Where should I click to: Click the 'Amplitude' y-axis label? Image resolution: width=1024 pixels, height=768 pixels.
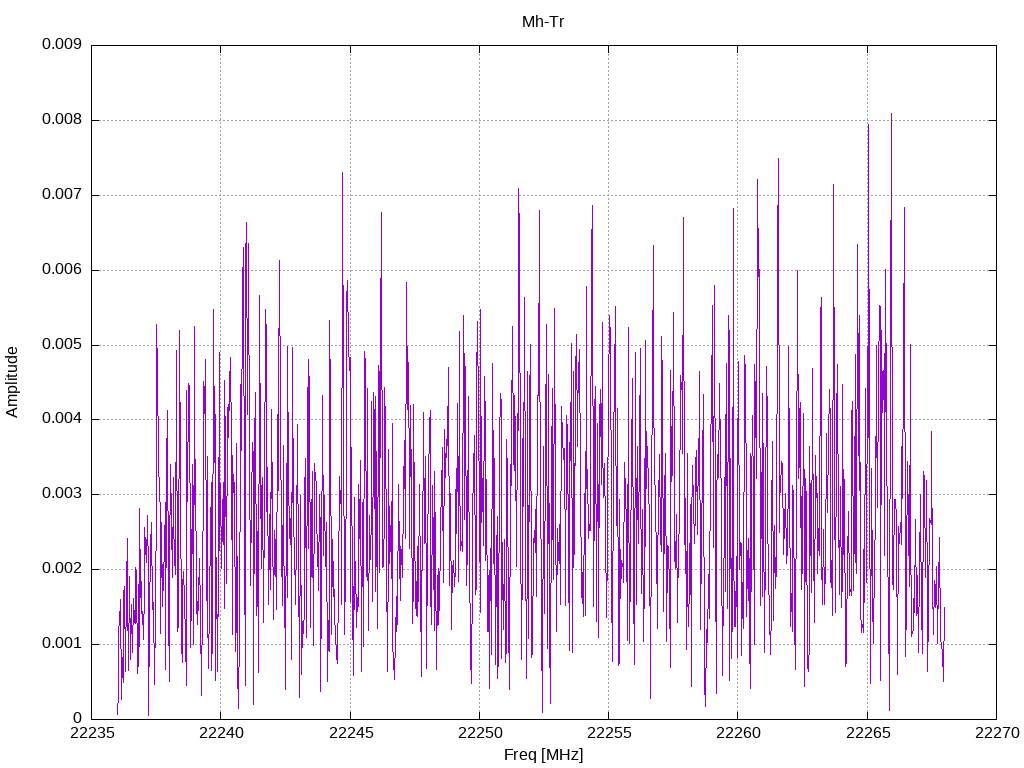point(12,382)
